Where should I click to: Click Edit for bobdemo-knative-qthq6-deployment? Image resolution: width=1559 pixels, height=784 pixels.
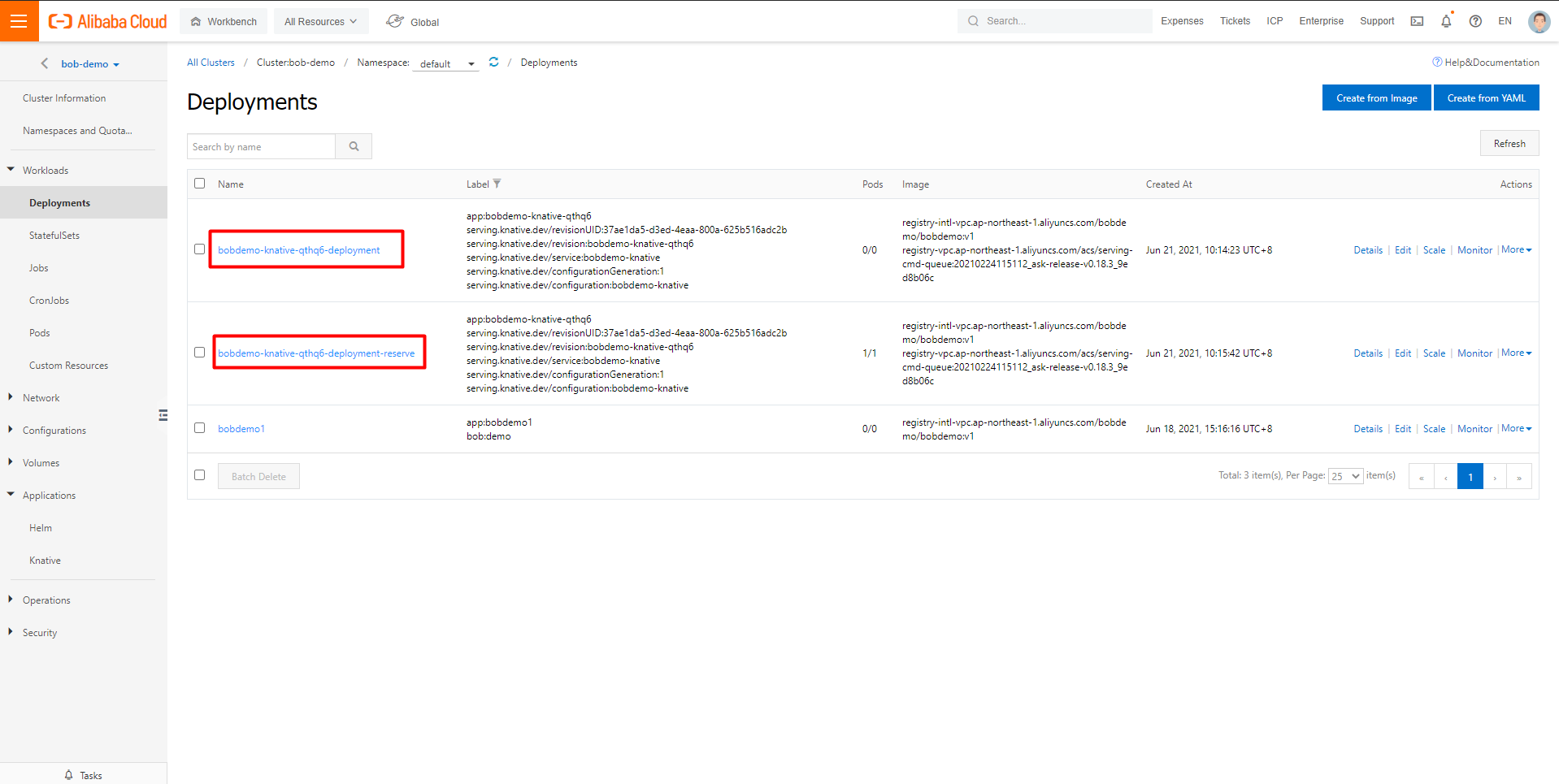click(x=1403, y=250)
